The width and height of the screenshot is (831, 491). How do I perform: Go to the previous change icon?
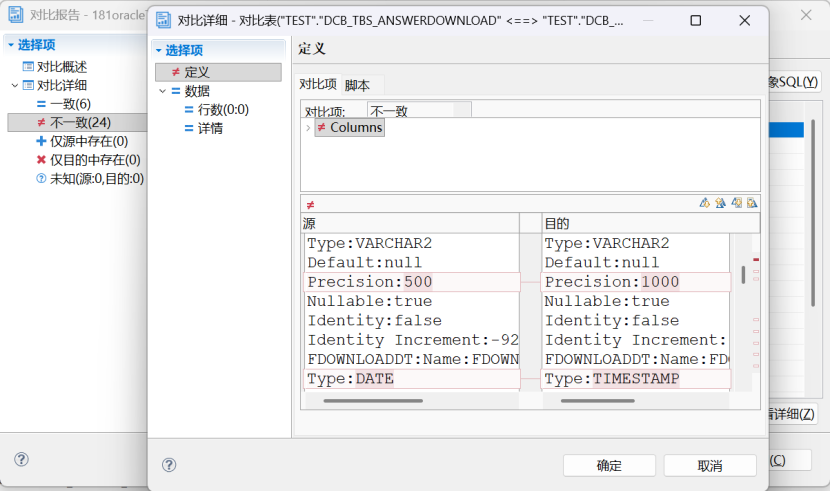point(752,203)
